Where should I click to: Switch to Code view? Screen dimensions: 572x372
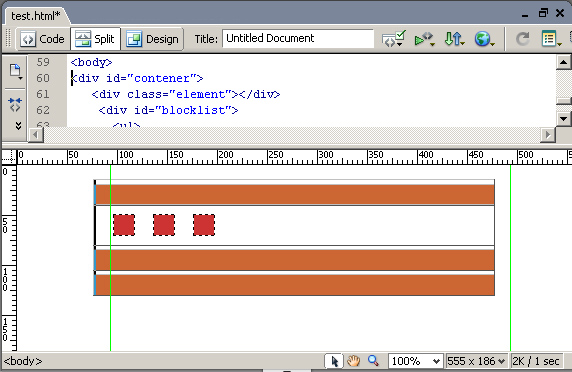[x=43, y=39]
